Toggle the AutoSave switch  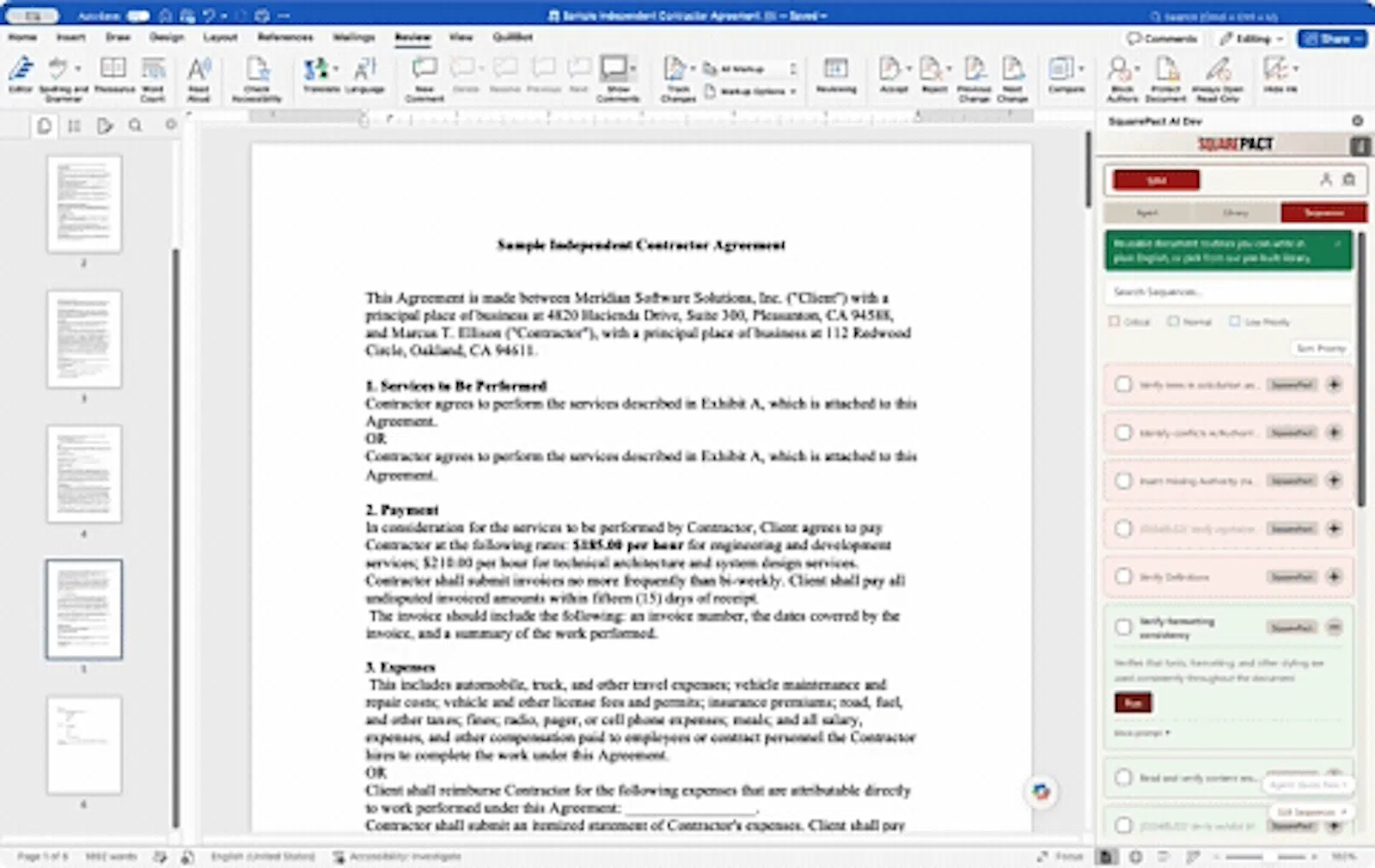(137, 15)
